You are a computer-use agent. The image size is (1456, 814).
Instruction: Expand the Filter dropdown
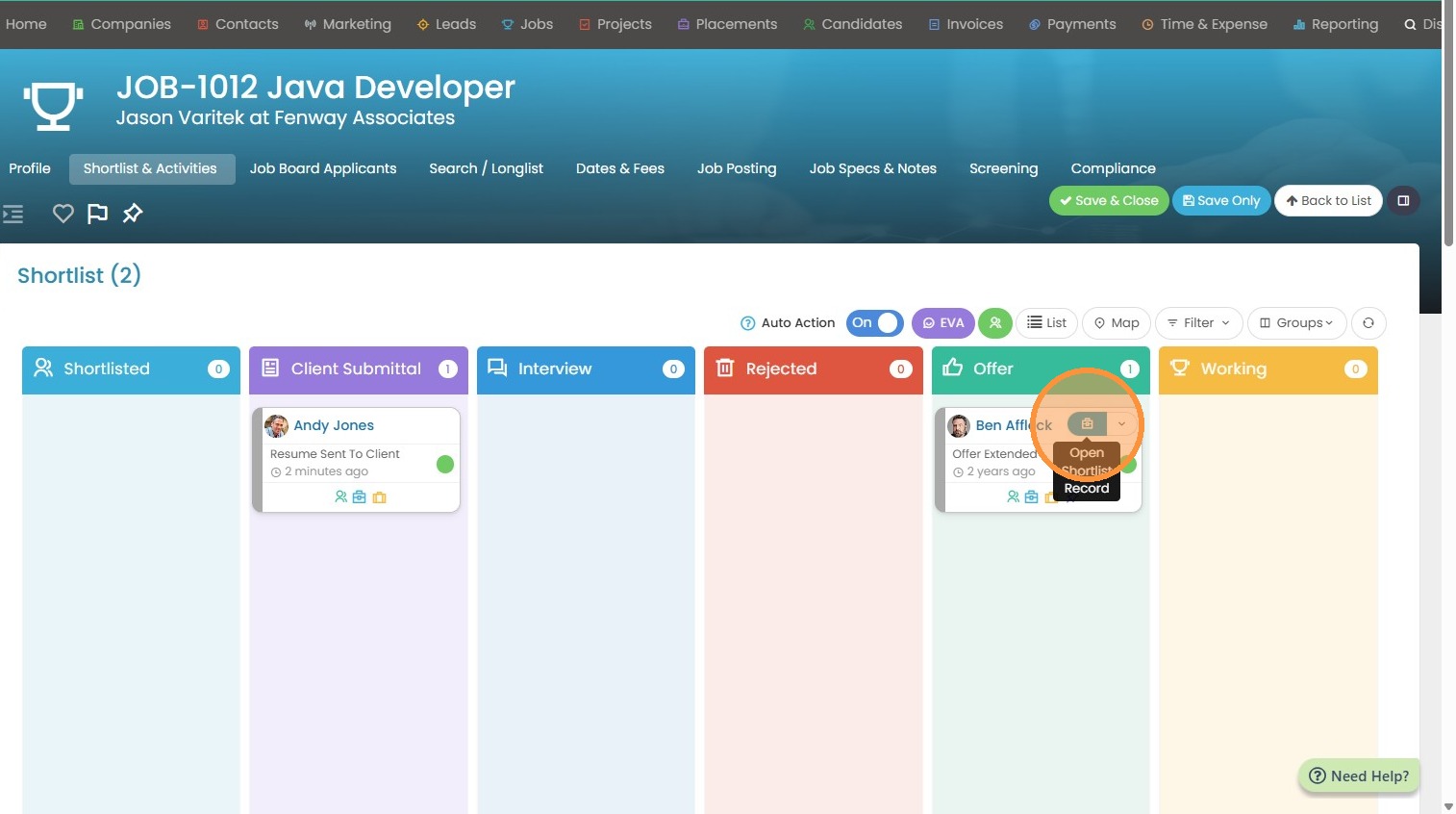[1199, 323]
